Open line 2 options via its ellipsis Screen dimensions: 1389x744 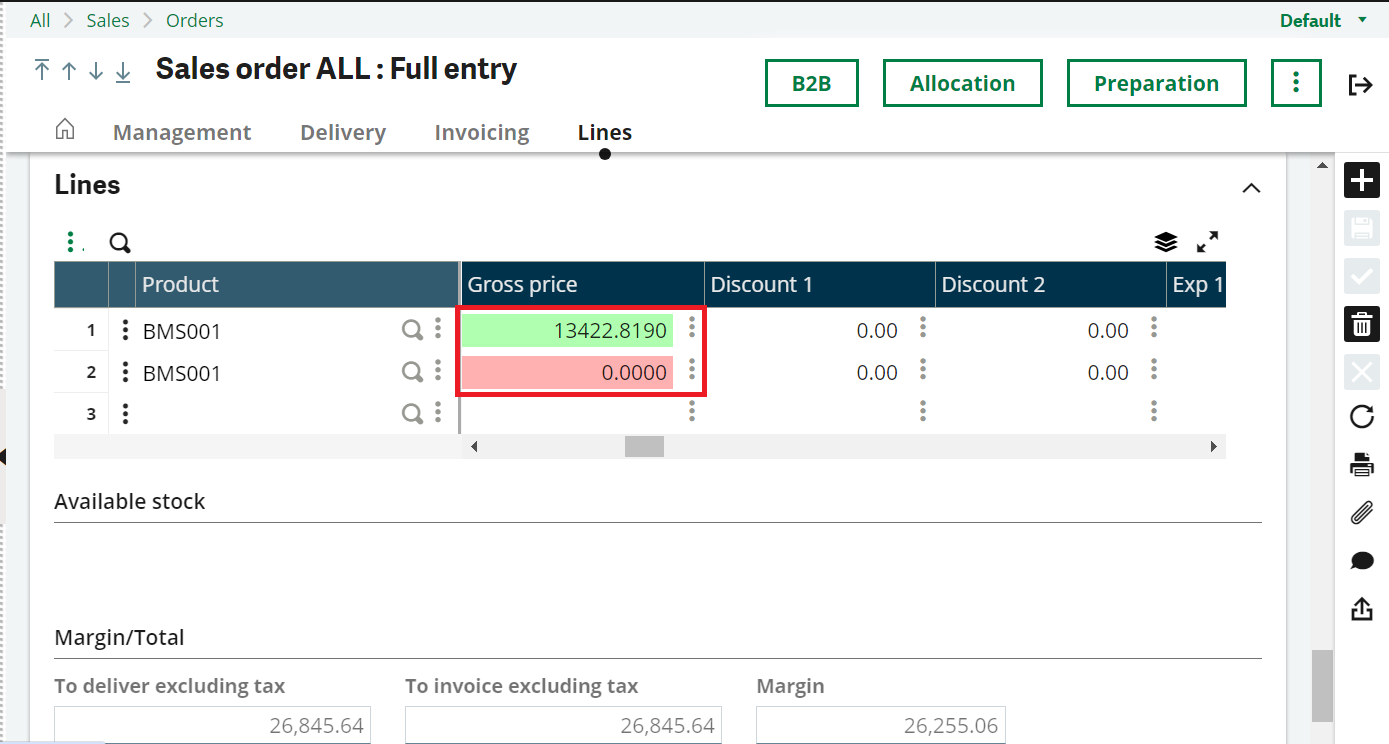(123, 372)
